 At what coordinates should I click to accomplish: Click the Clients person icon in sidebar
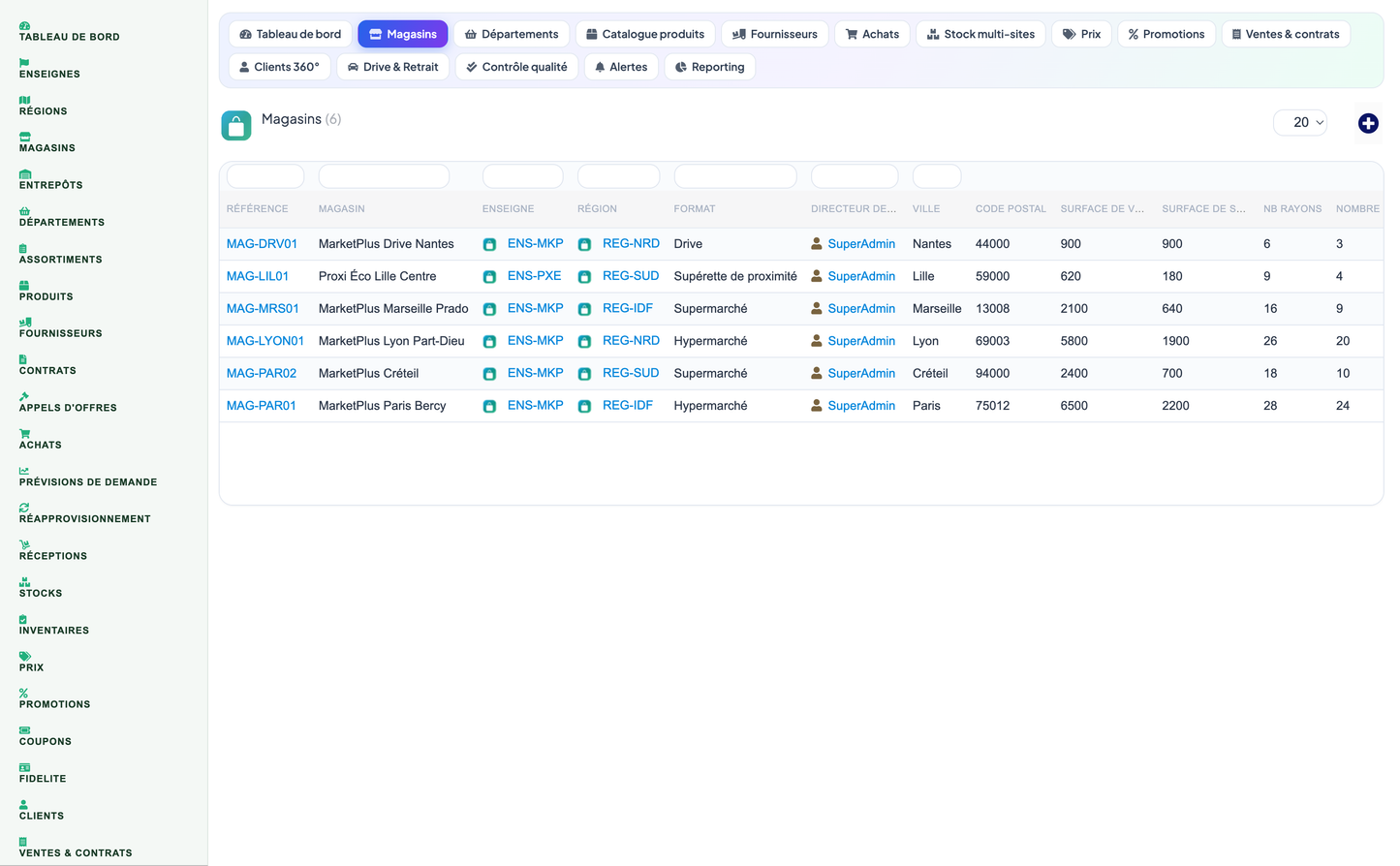23,805
